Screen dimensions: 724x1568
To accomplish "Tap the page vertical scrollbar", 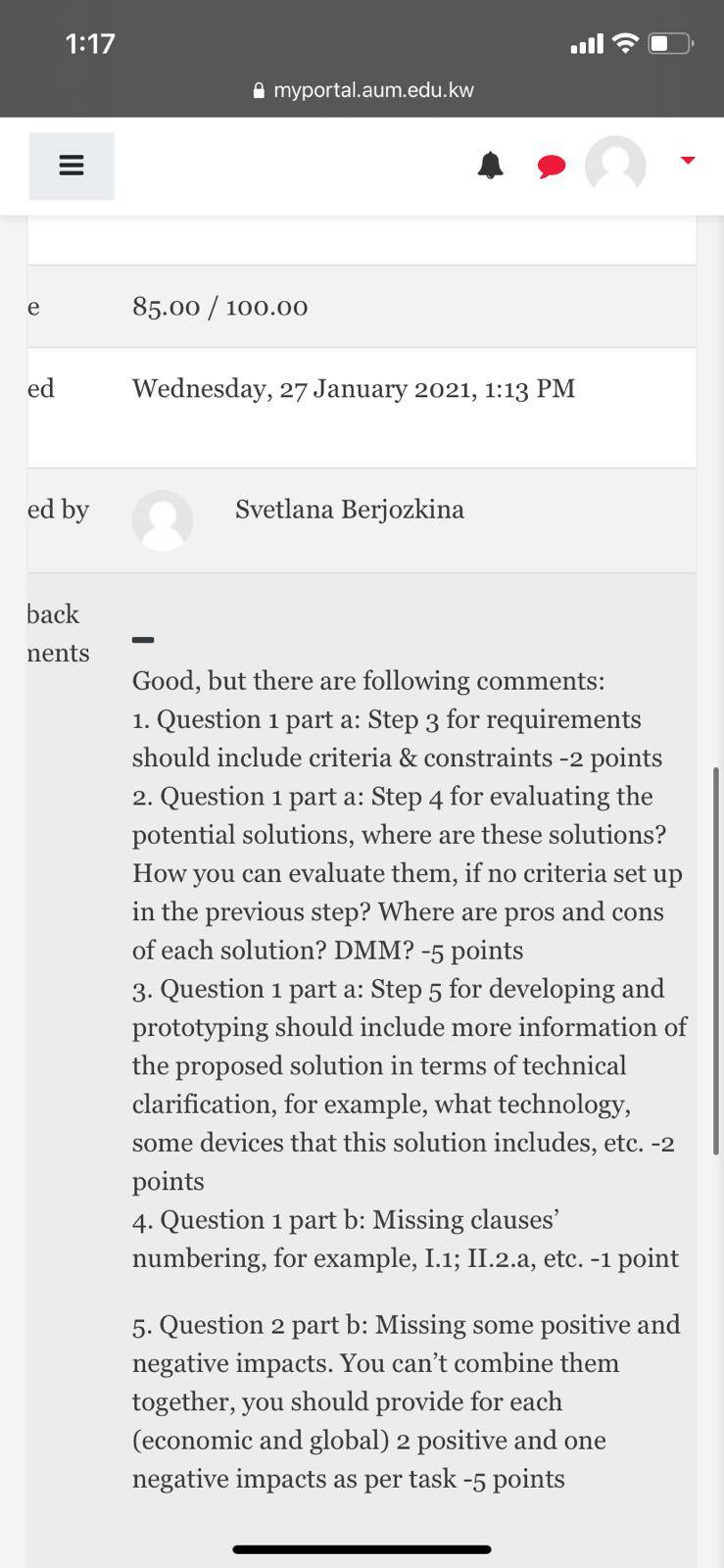I will (x=716, y=960).
